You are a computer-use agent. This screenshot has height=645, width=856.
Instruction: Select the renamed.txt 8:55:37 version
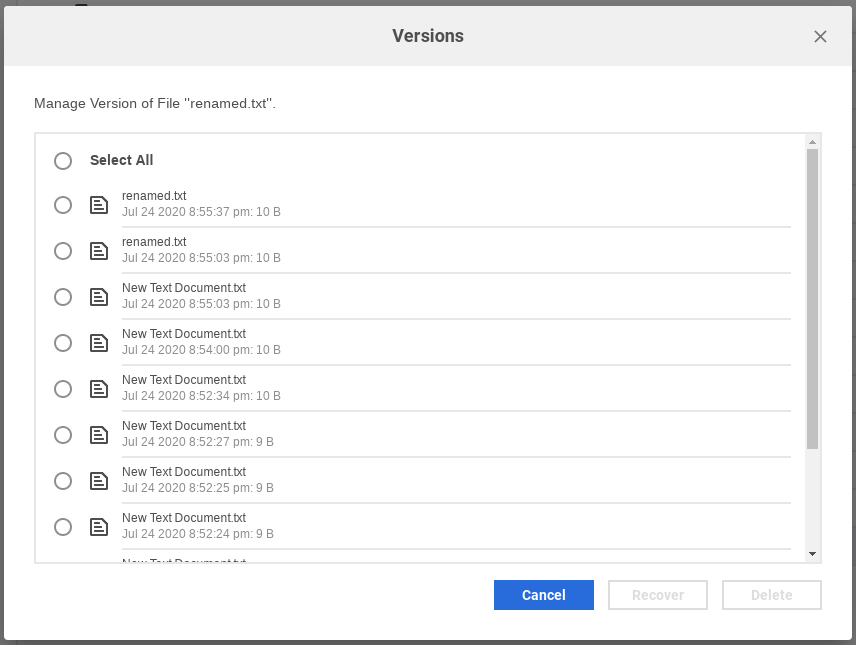coord(63,204)
